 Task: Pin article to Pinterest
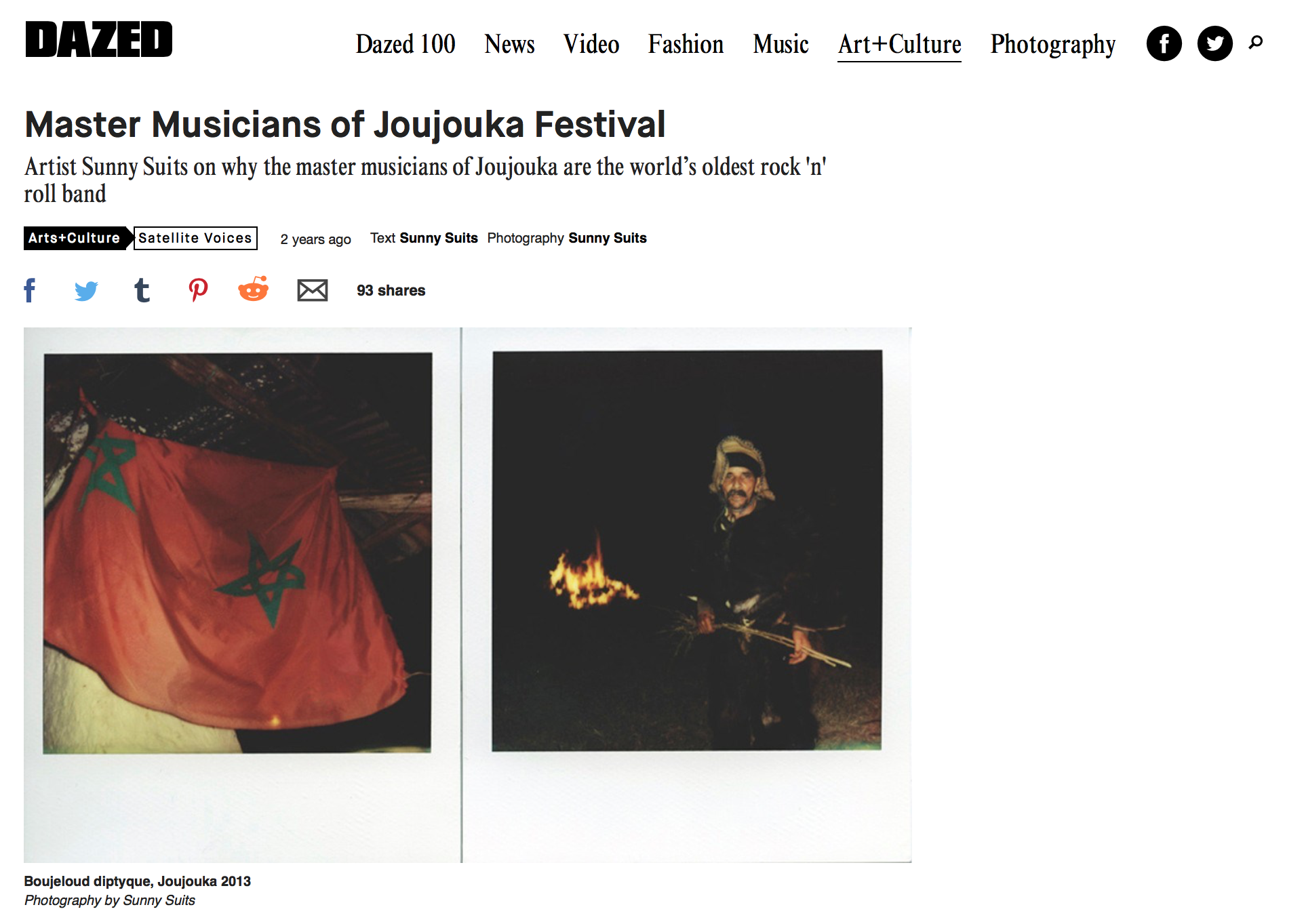(x=198, y=290)
